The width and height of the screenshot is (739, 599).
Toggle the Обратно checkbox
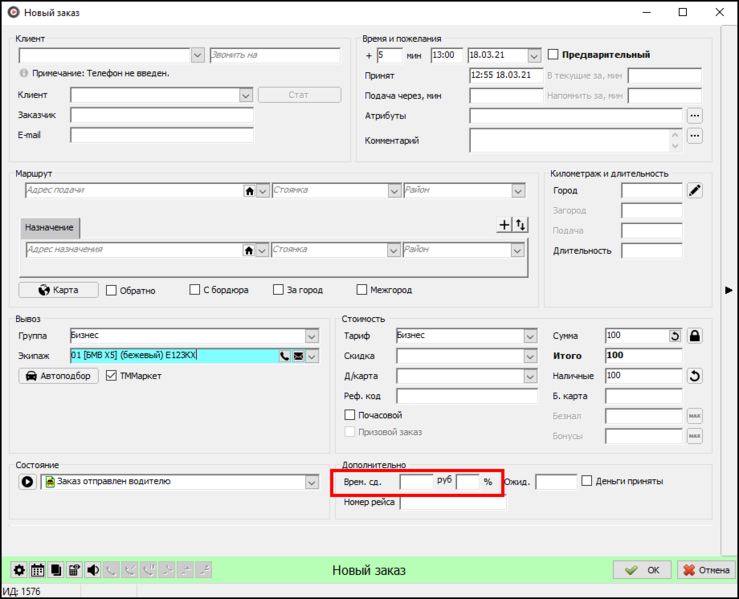[112, 290]
